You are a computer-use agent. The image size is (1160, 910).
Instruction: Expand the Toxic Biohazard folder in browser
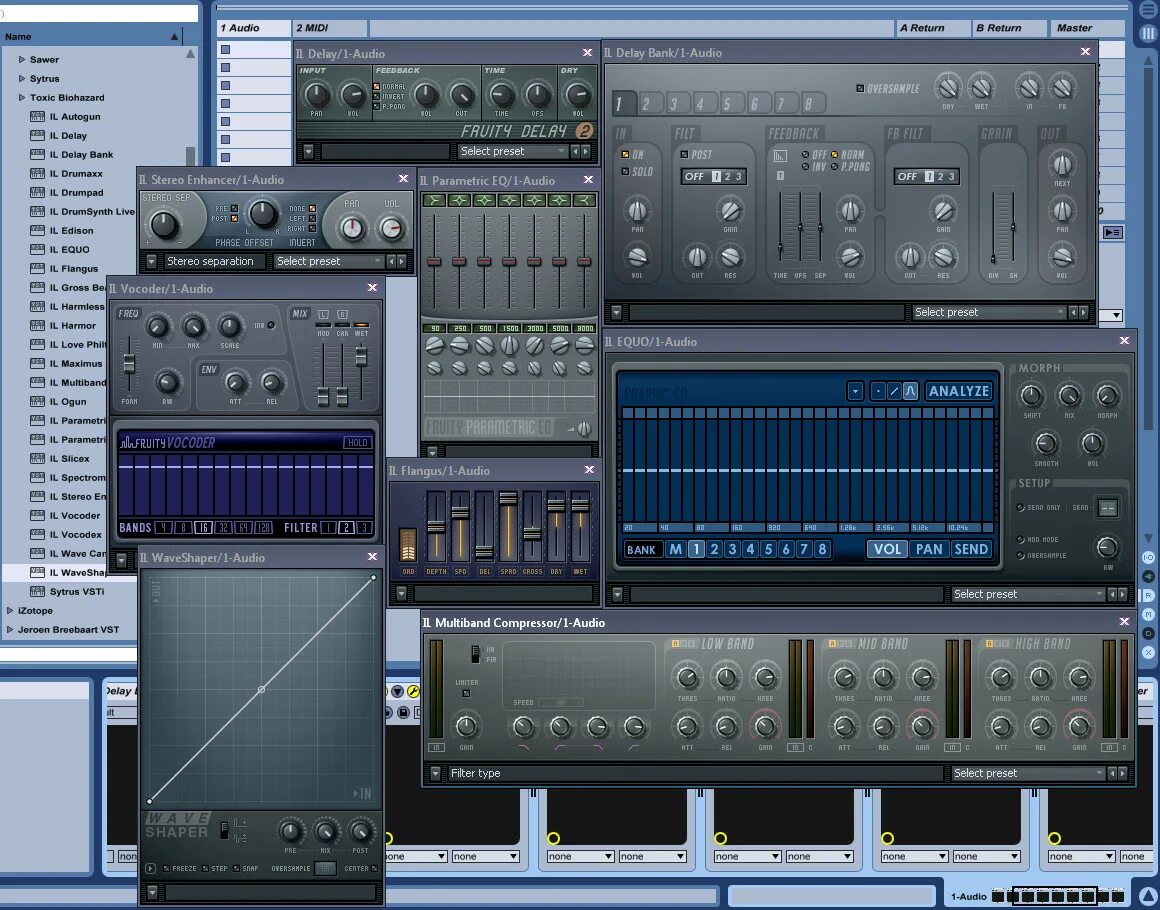pyautogui.click(x=21, y=97)
